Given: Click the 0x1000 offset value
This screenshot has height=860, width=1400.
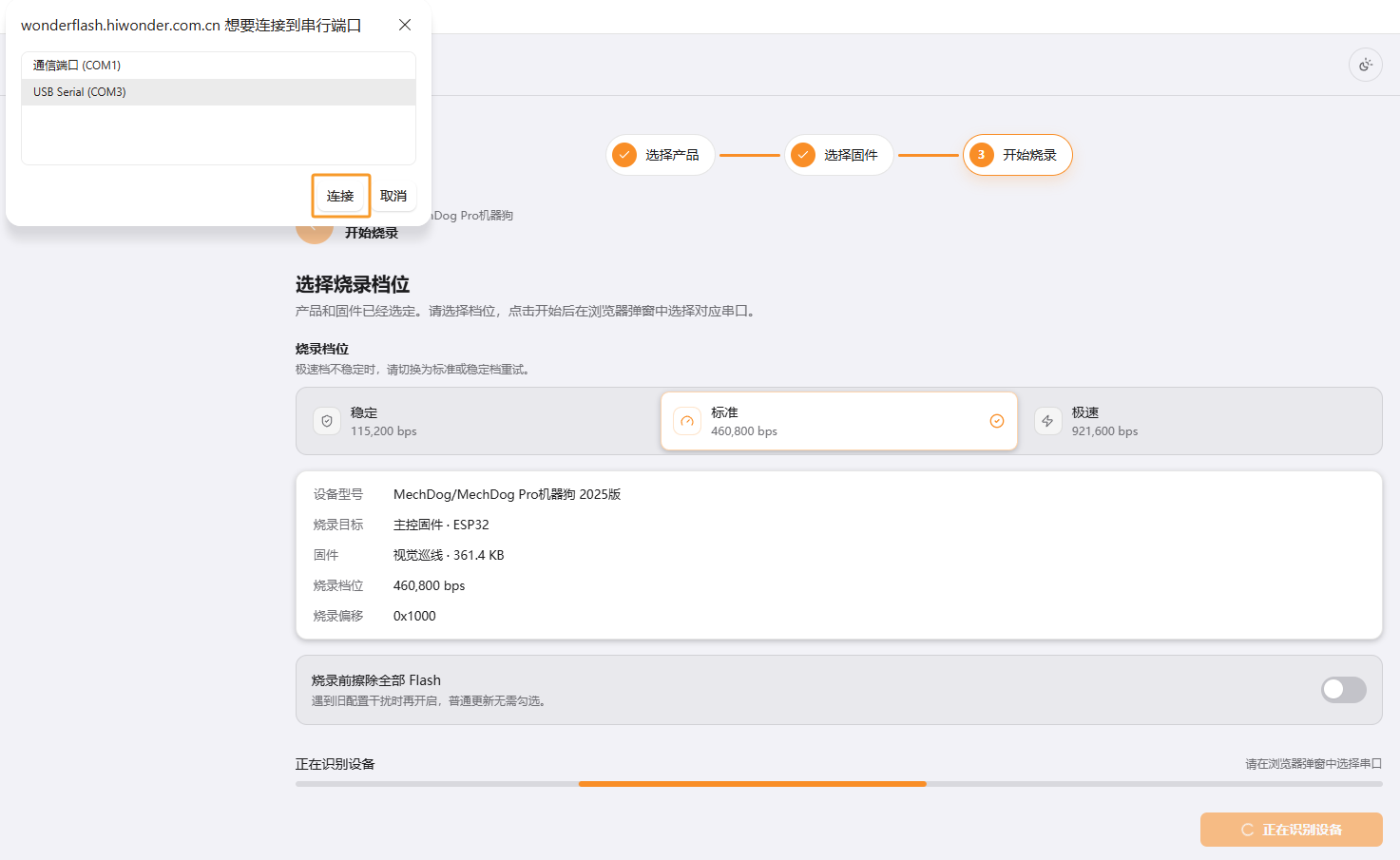Looking at the screenshot, I should (x=414, y=616).
